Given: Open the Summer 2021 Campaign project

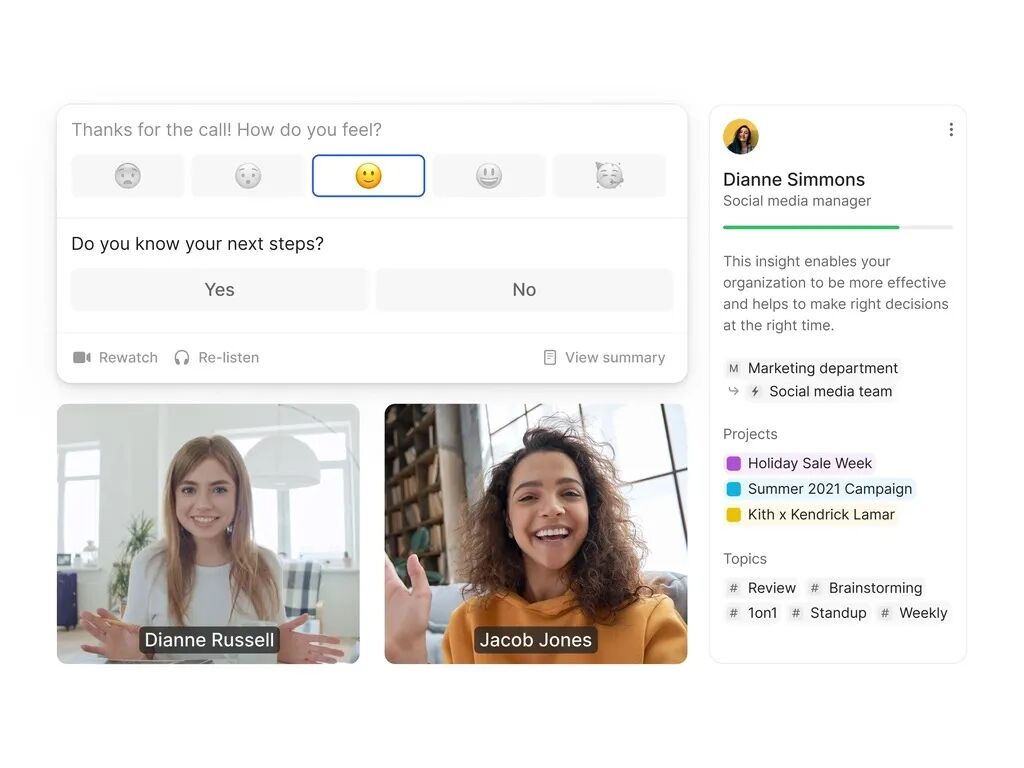Looking at the screenshot, I should [829, 489].
